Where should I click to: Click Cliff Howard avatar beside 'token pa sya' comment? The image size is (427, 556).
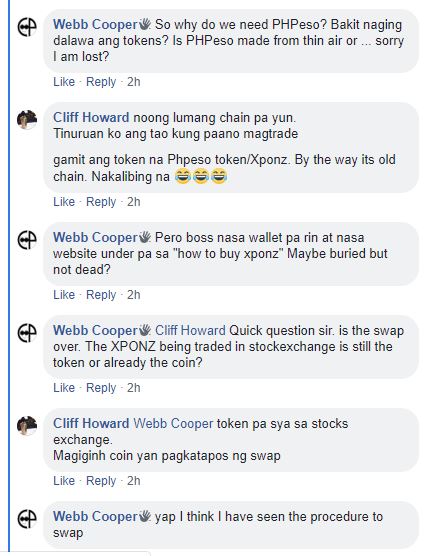(x=27, y=426)
